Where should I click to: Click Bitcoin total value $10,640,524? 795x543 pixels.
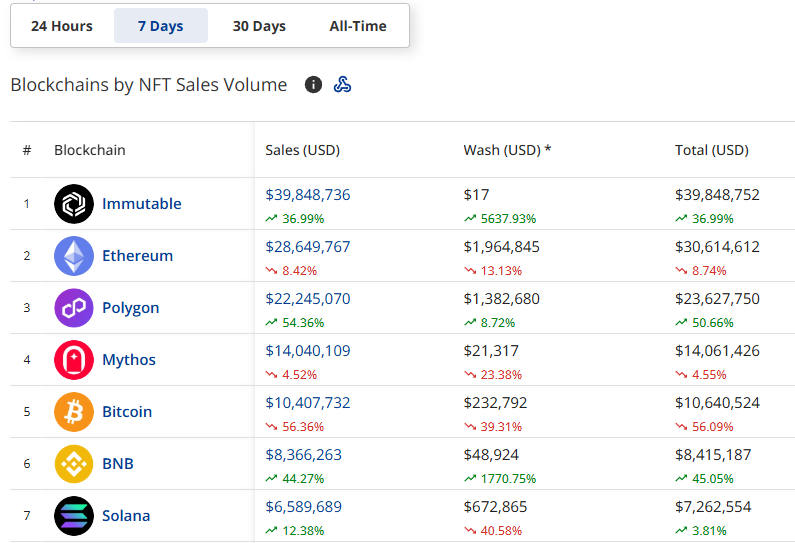[717, 403]
